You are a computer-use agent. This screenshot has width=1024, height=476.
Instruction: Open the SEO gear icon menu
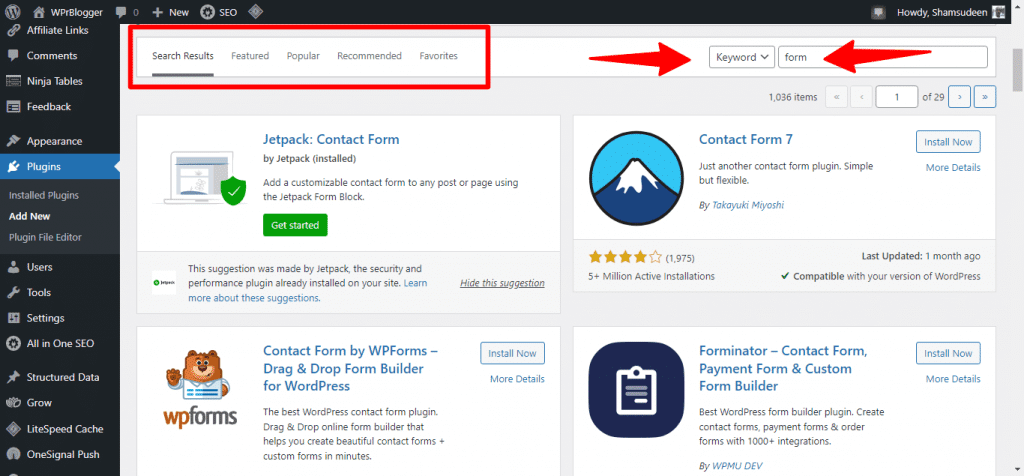207,12
